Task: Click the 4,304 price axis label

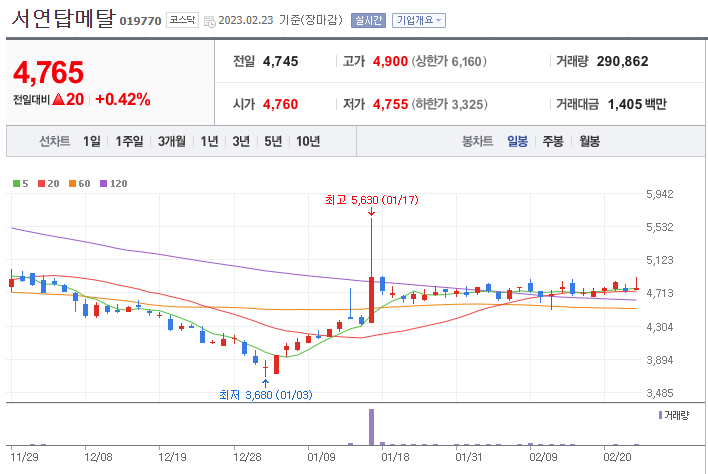Action: click(x=660, y=327)
